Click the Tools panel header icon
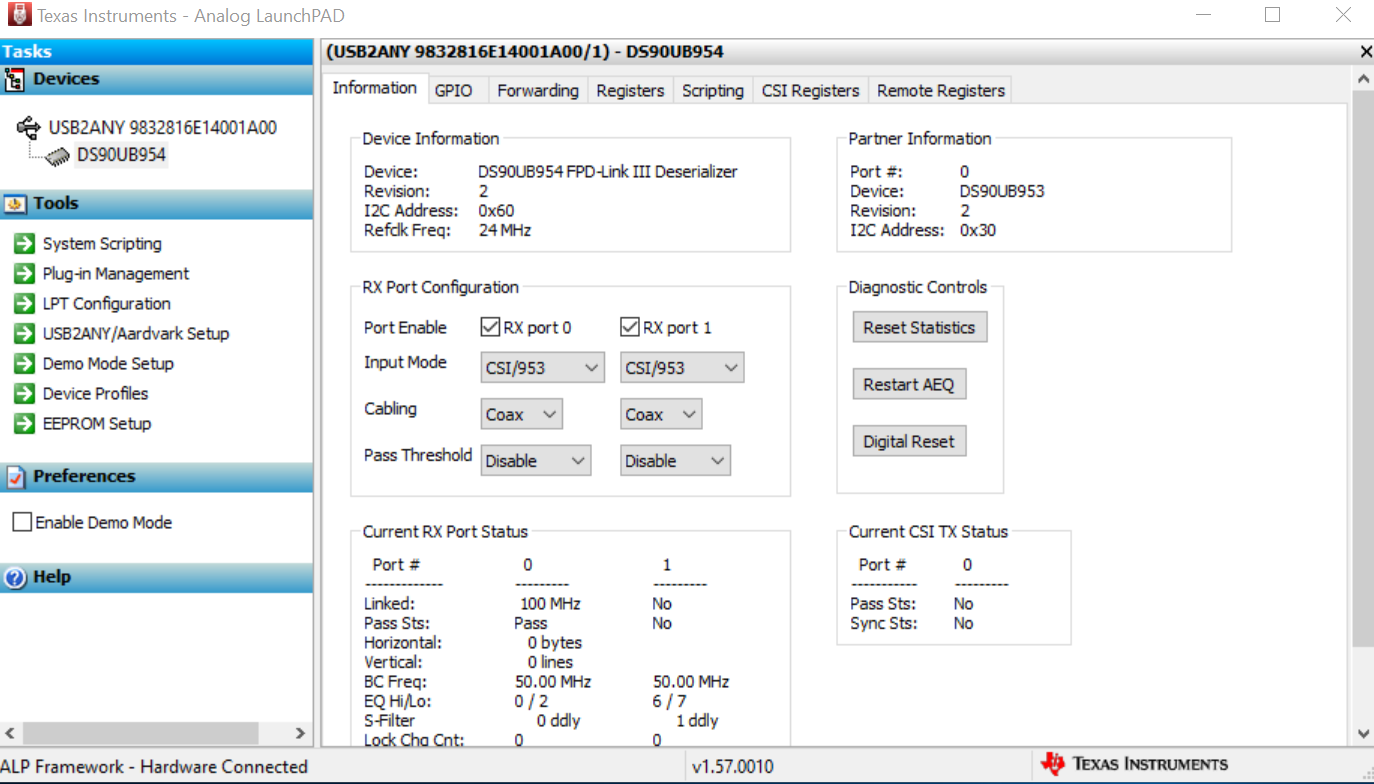The image size is (1374, 784). click(15, 204)
